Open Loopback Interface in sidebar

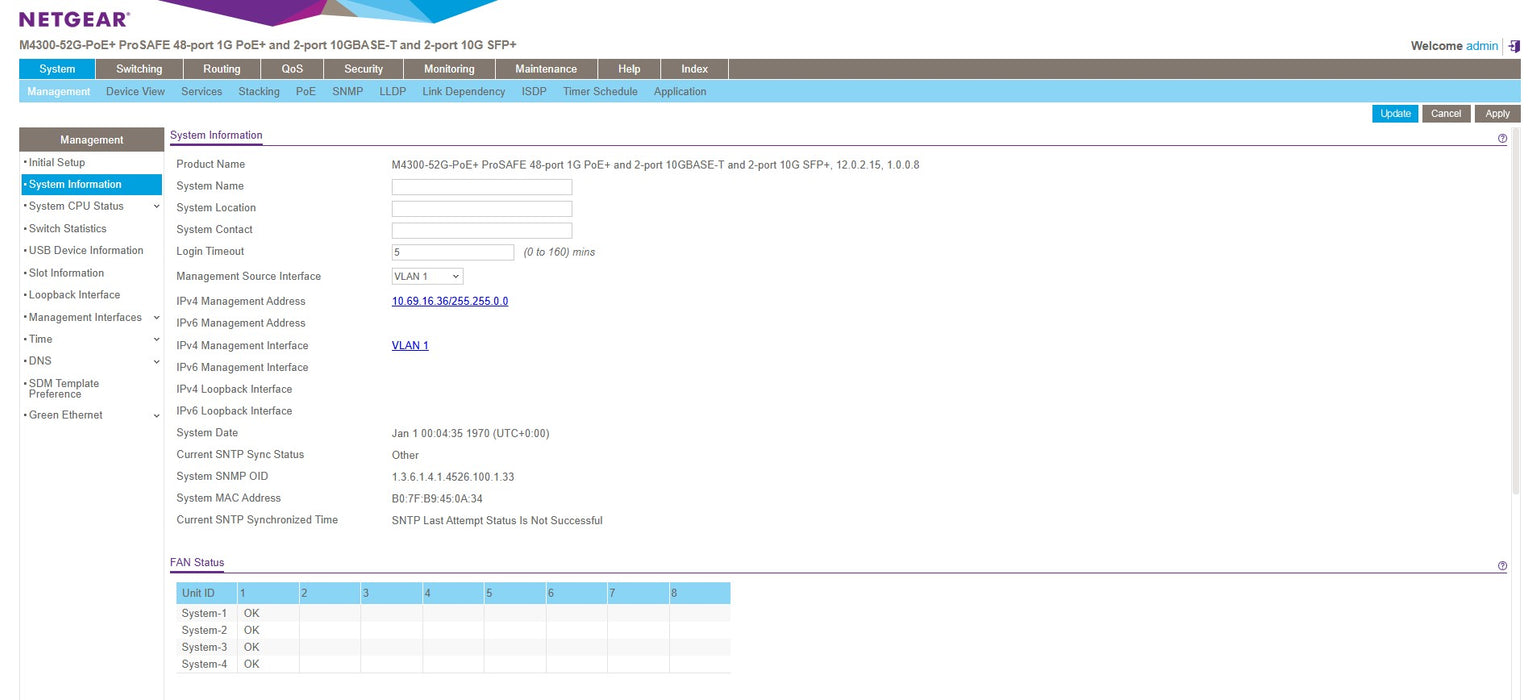74,295
